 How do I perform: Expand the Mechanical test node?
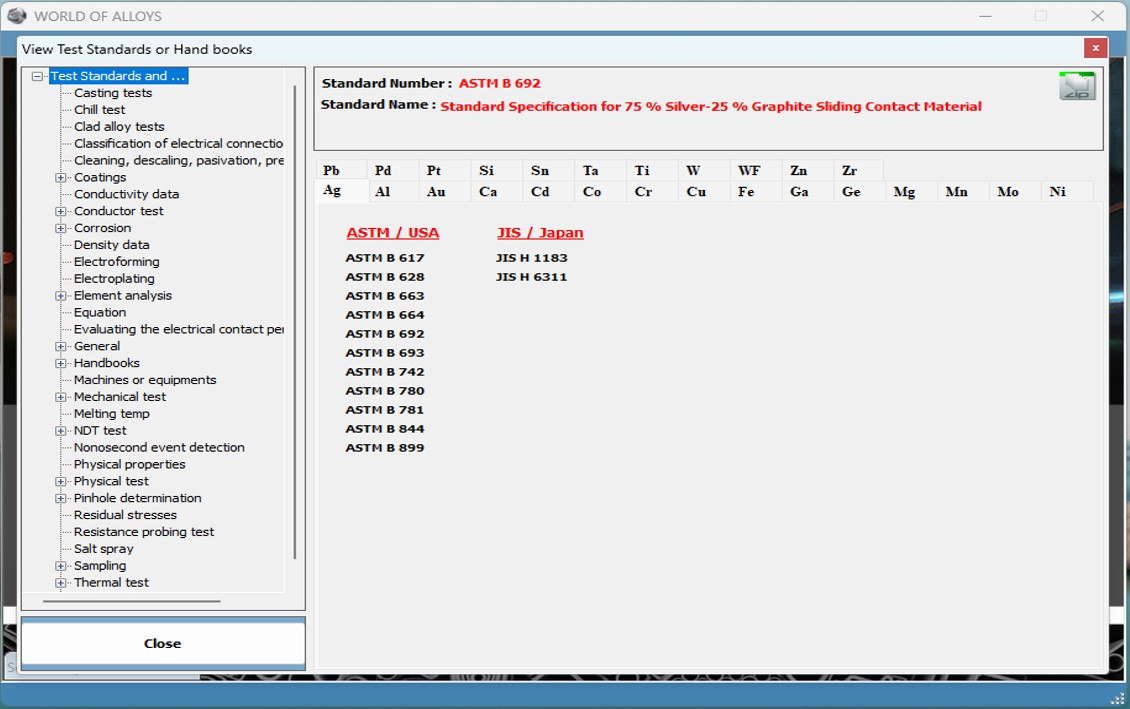click(61, 397)
